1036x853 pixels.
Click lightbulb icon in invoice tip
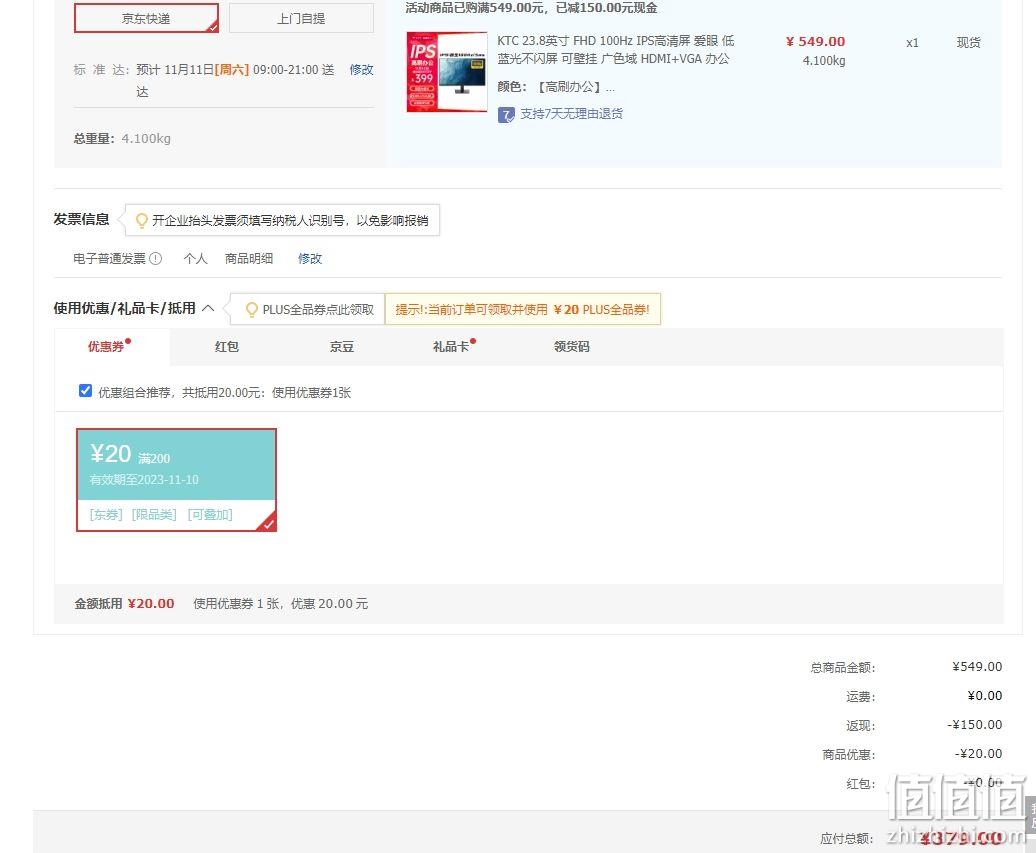point(141,220)
